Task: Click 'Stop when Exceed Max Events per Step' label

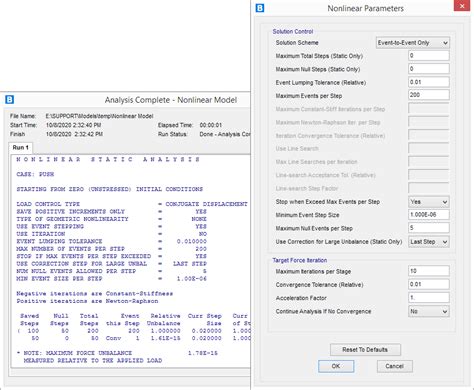Action: point(328,202)
